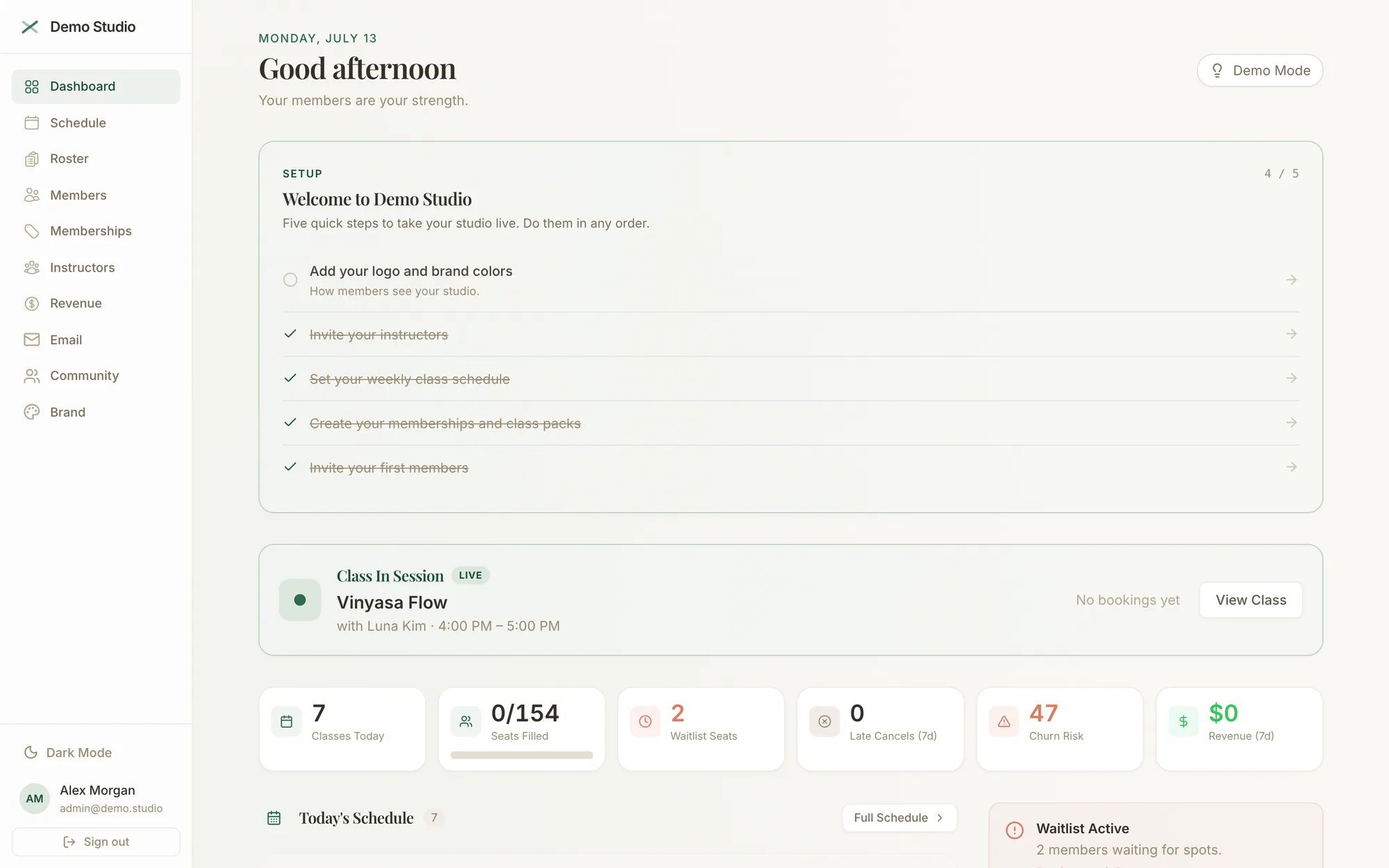
Task: Toggle Demo Mode
Action: (1260, 71)
